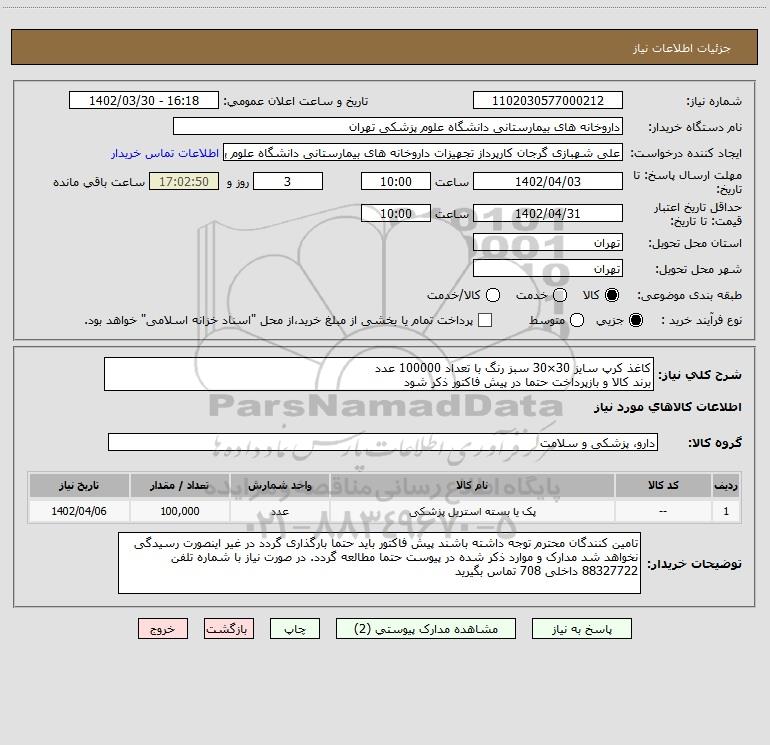
Task: Toggle the اسناد خزانه اسلامی payment checkbox
Action: pos(485,320)
